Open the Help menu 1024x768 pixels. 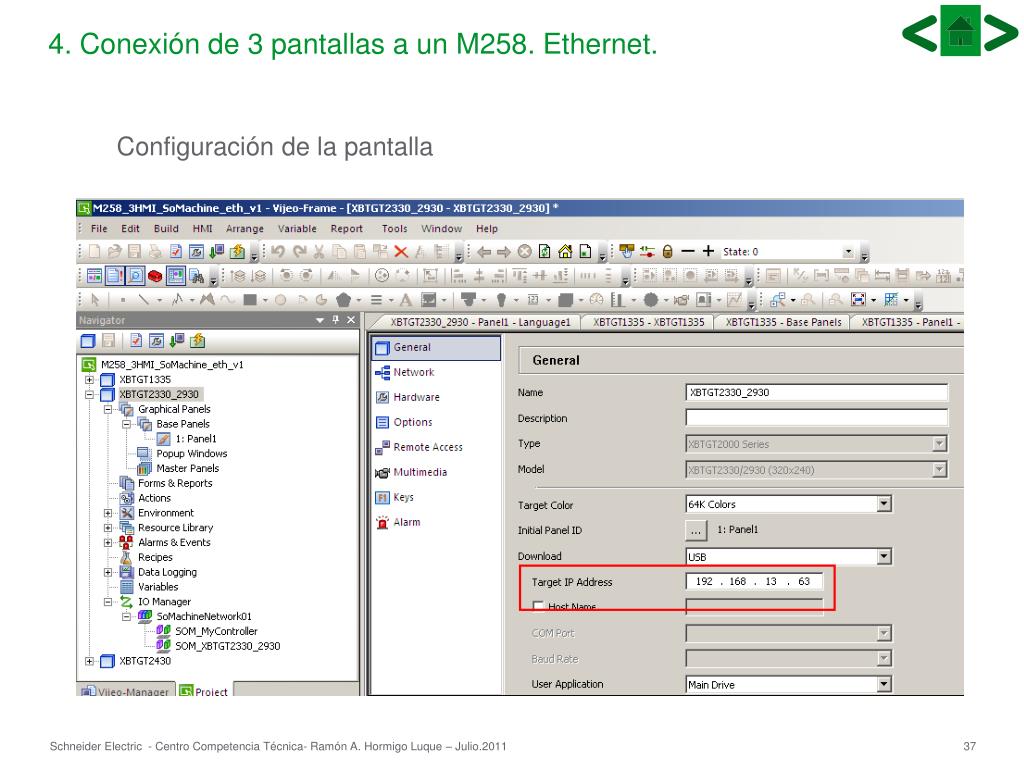pyautogui.click(x=487, y=229)
